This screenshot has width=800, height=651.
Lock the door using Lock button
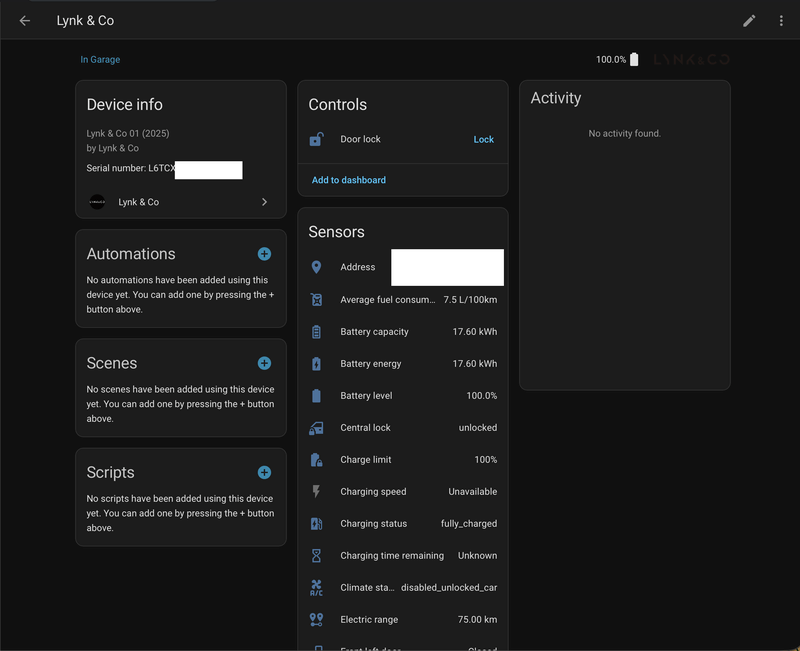[x=483, y=139]
